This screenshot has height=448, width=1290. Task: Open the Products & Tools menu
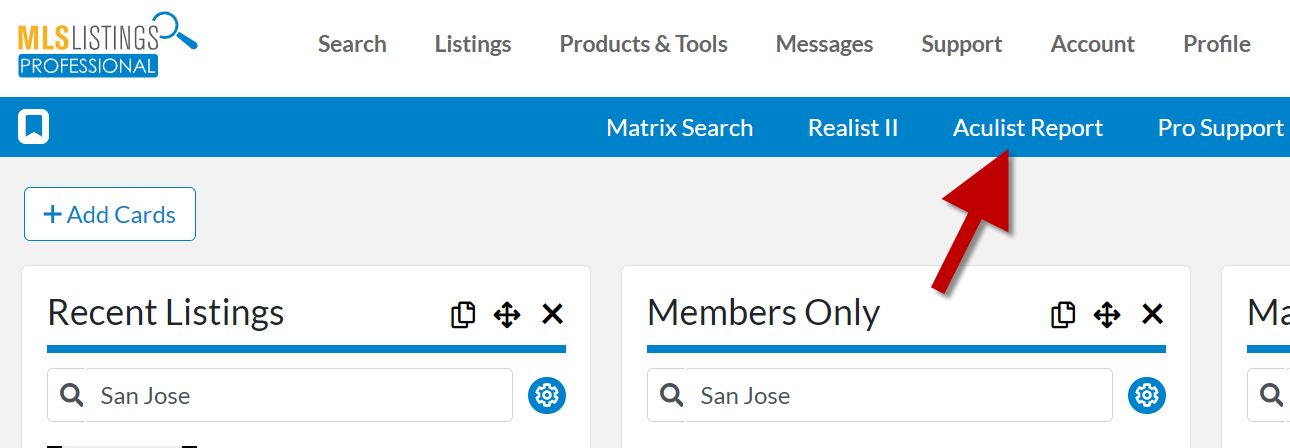tap(644, 44)
